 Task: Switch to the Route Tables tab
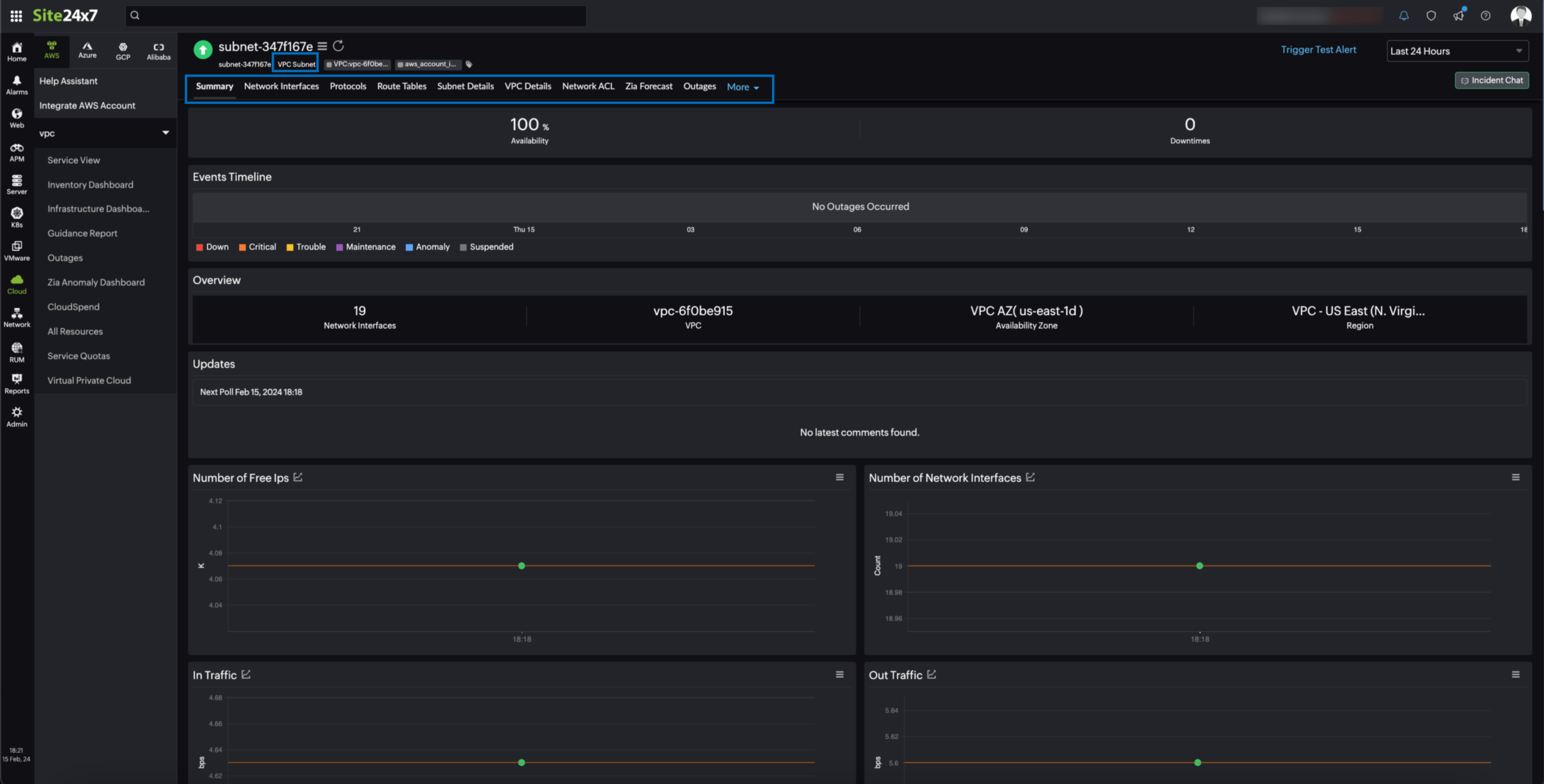(401, 86)
